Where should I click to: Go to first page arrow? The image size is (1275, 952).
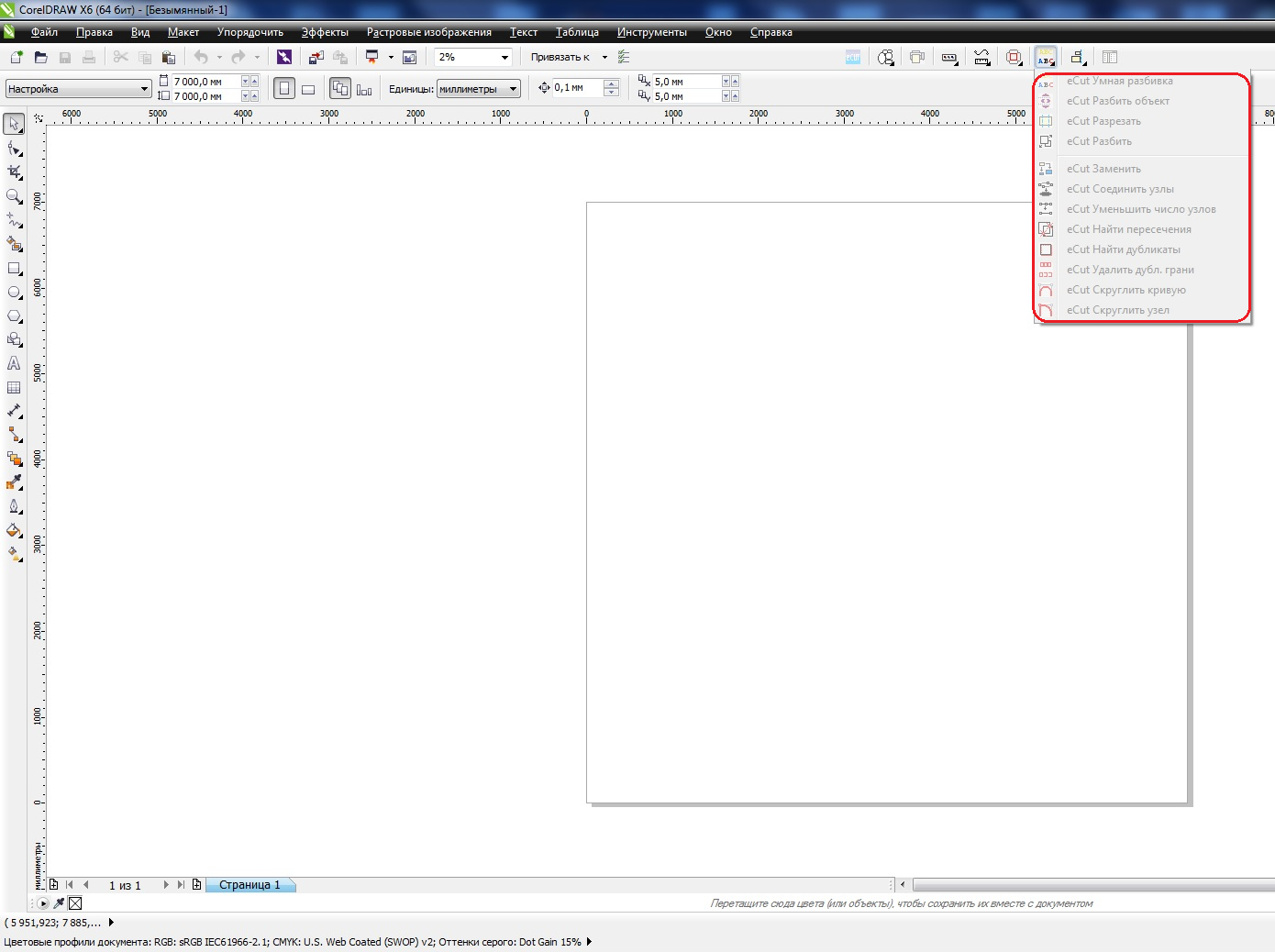70,885
